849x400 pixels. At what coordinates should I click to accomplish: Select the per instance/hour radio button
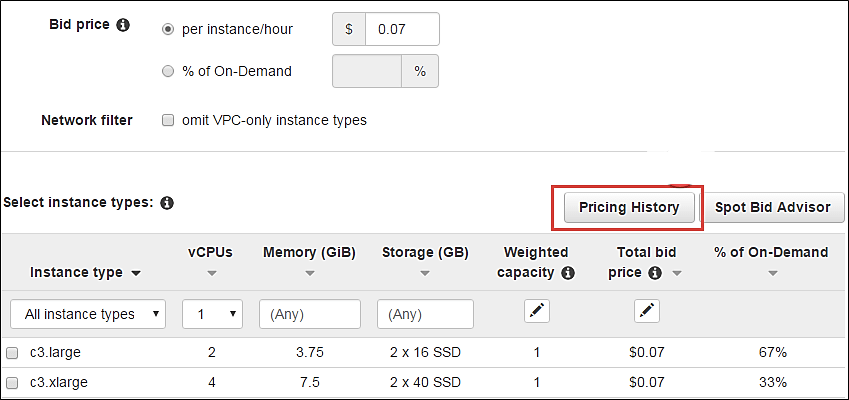coord(168,29)
